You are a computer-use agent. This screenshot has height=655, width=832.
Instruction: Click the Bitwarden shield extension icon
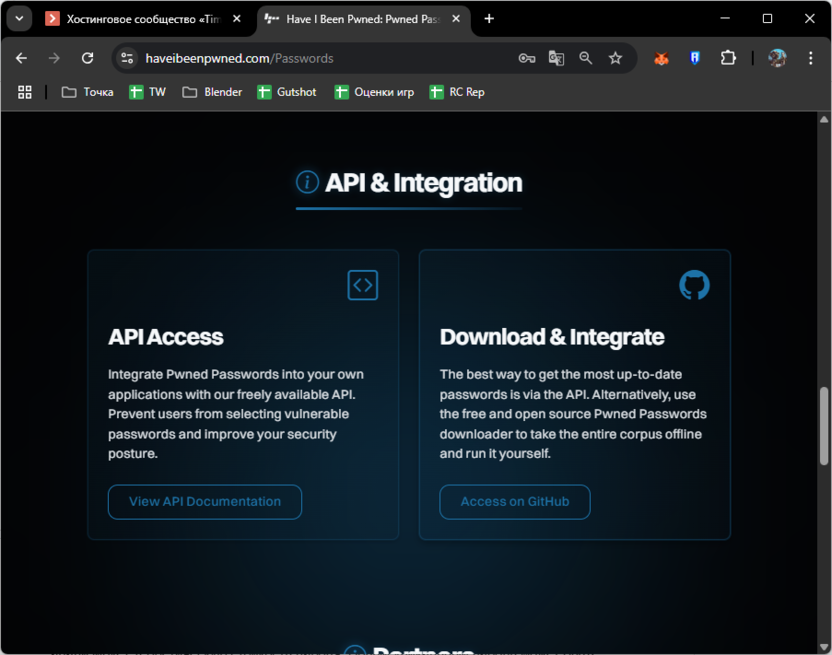pyautogui.click(x=694, y=59)
